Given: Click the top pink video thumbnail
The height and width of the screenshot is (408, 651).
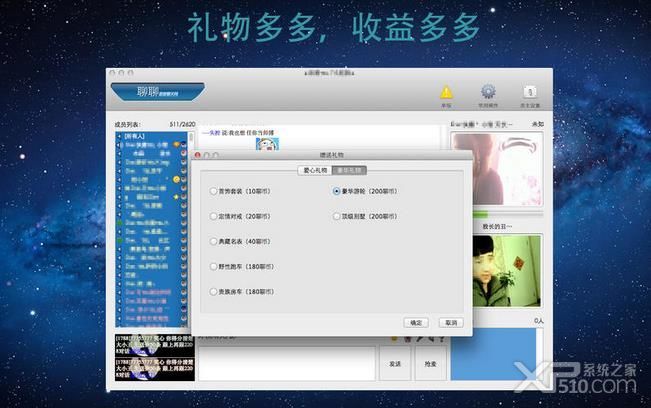Looking at the screenshot, I should (497, 169).
